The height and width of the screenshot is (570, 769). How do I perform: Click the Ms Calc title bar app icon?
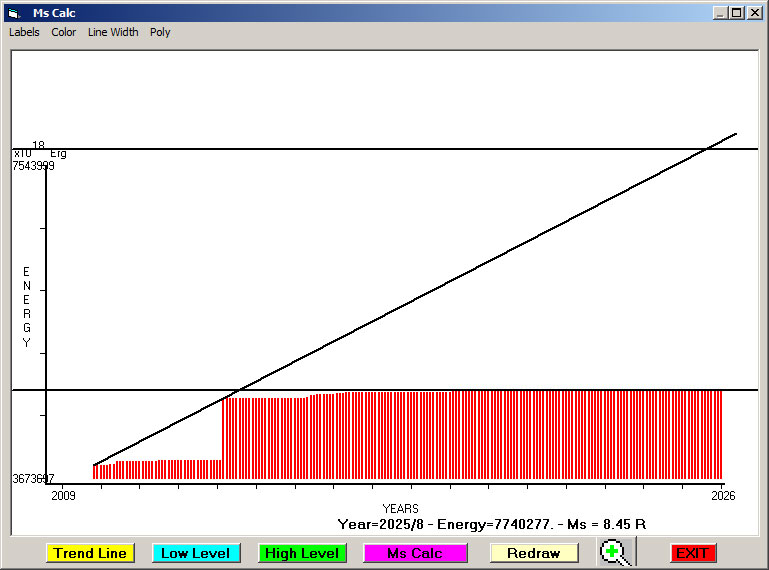point(13,13)
